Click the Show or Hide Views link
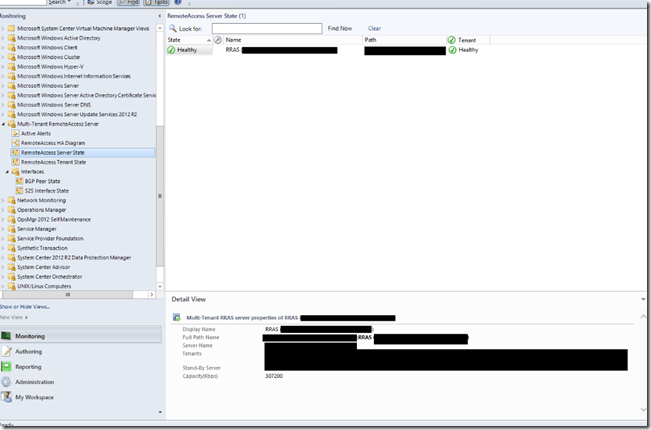This screenshot has height=430, width=651. point(24,305)
